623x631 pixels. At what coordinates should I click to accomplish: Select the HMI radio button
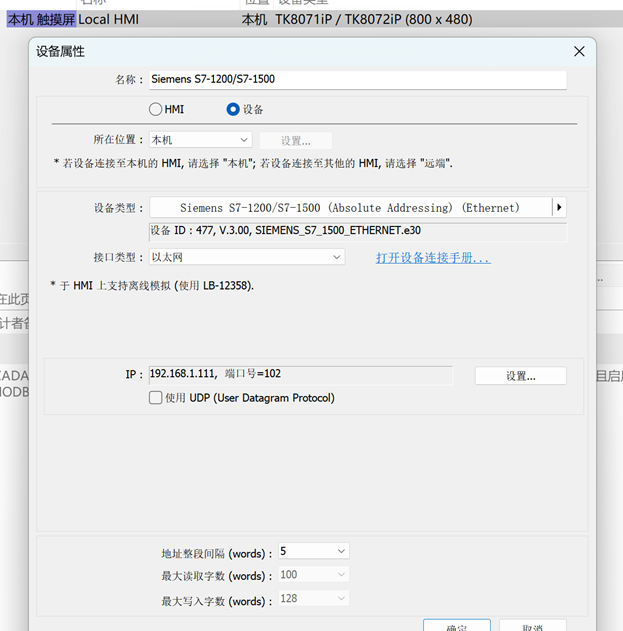pyautogui.click(x=155, y=109)
